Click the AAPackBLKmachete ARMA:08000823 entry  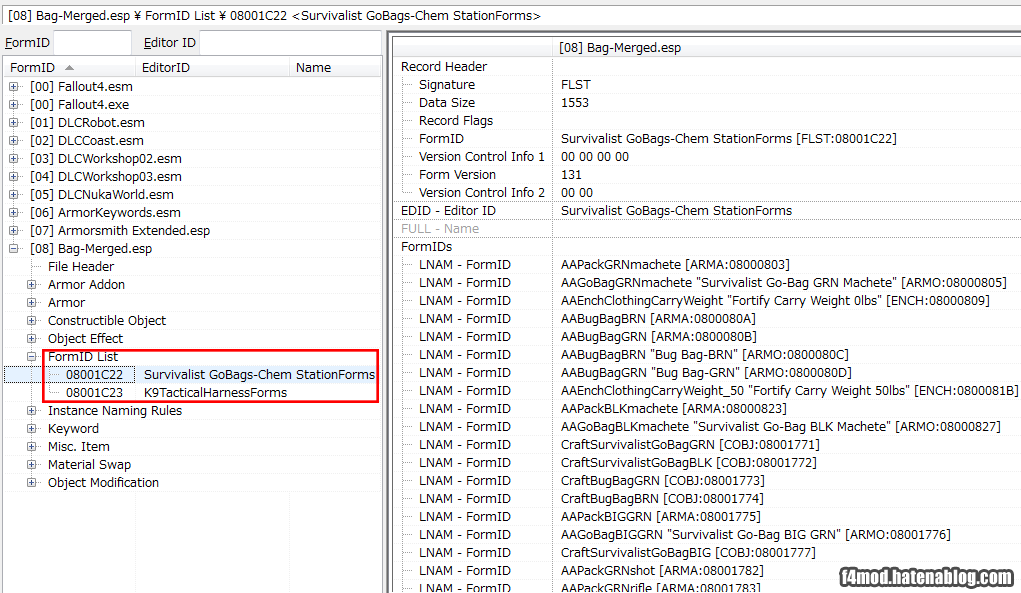(x=673, y=409)
